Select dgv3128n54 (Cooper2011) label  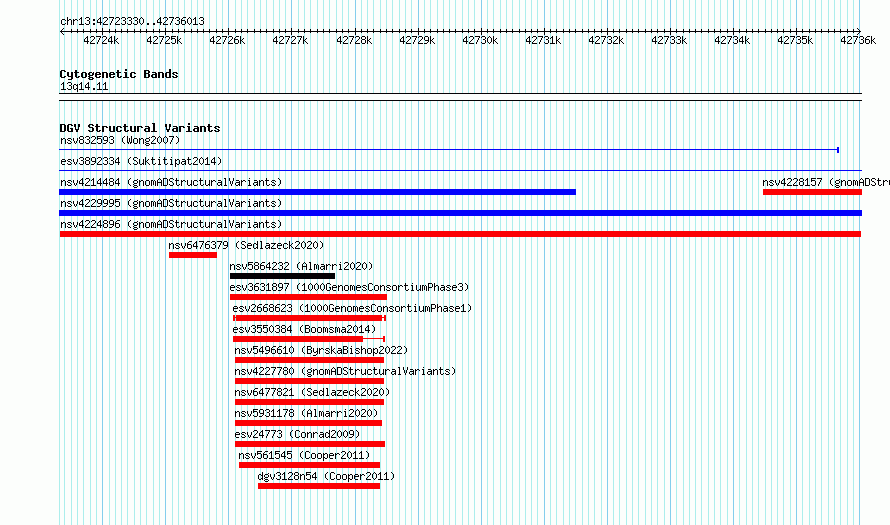click(x=326, y=476)
